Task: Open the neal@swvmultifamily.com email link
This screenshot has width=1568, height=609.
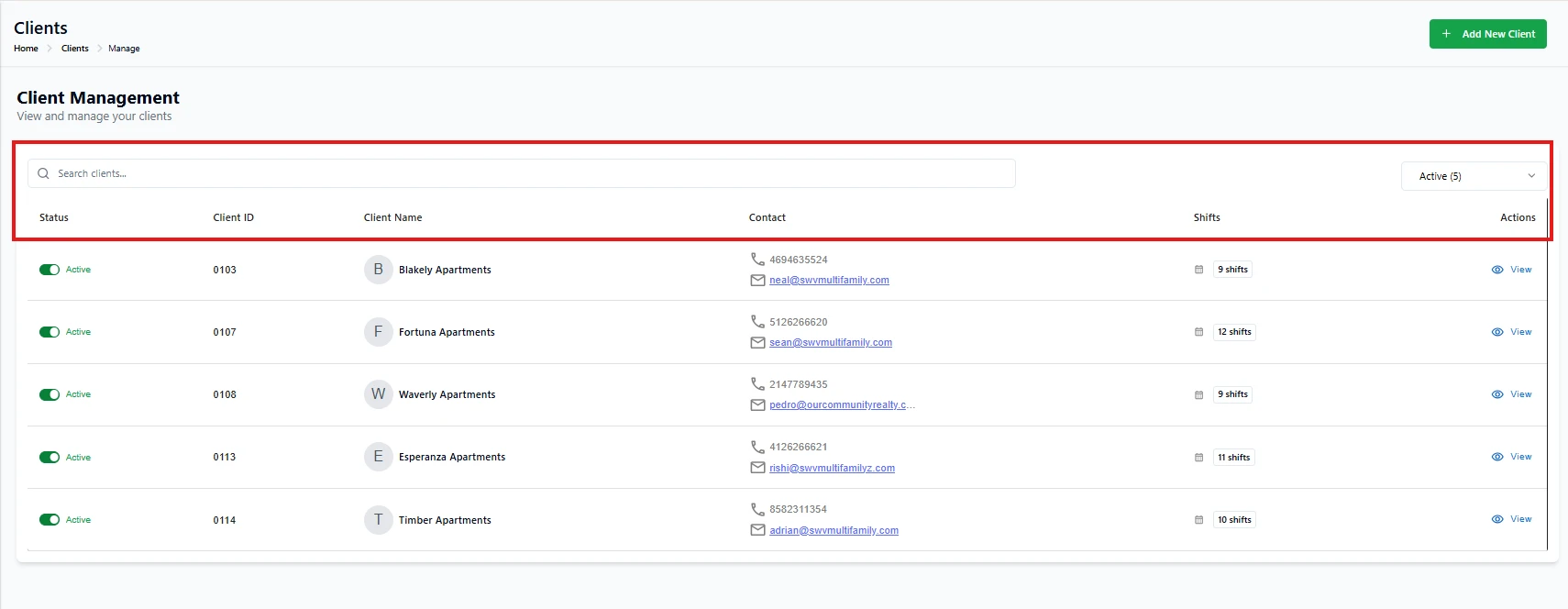Action: (829, 281)
